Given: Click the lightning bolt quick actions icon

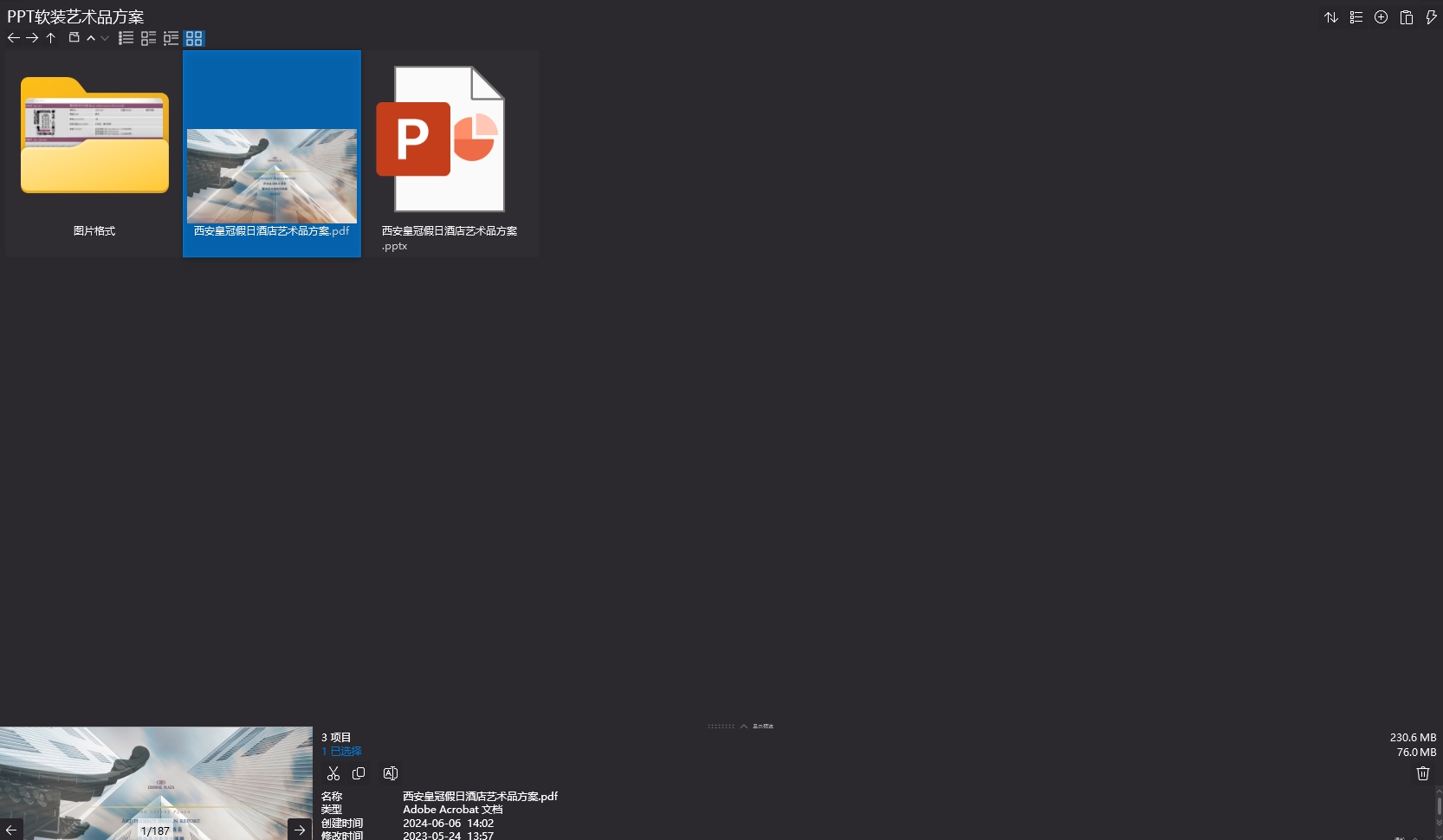Looking at the screenshot, I should [1431, 17].
